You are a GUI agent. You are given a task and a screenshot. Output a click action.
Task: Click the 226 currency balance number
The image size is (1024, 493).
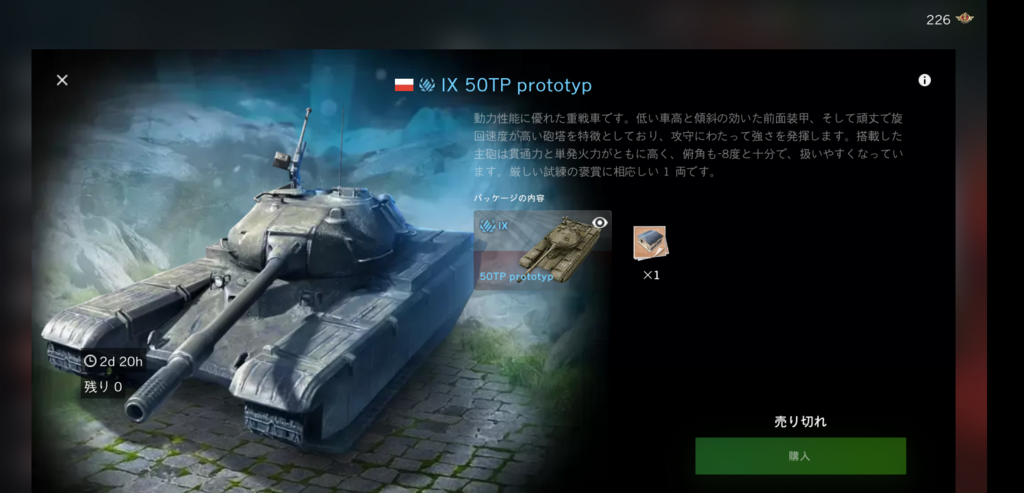tap(938, 20)
